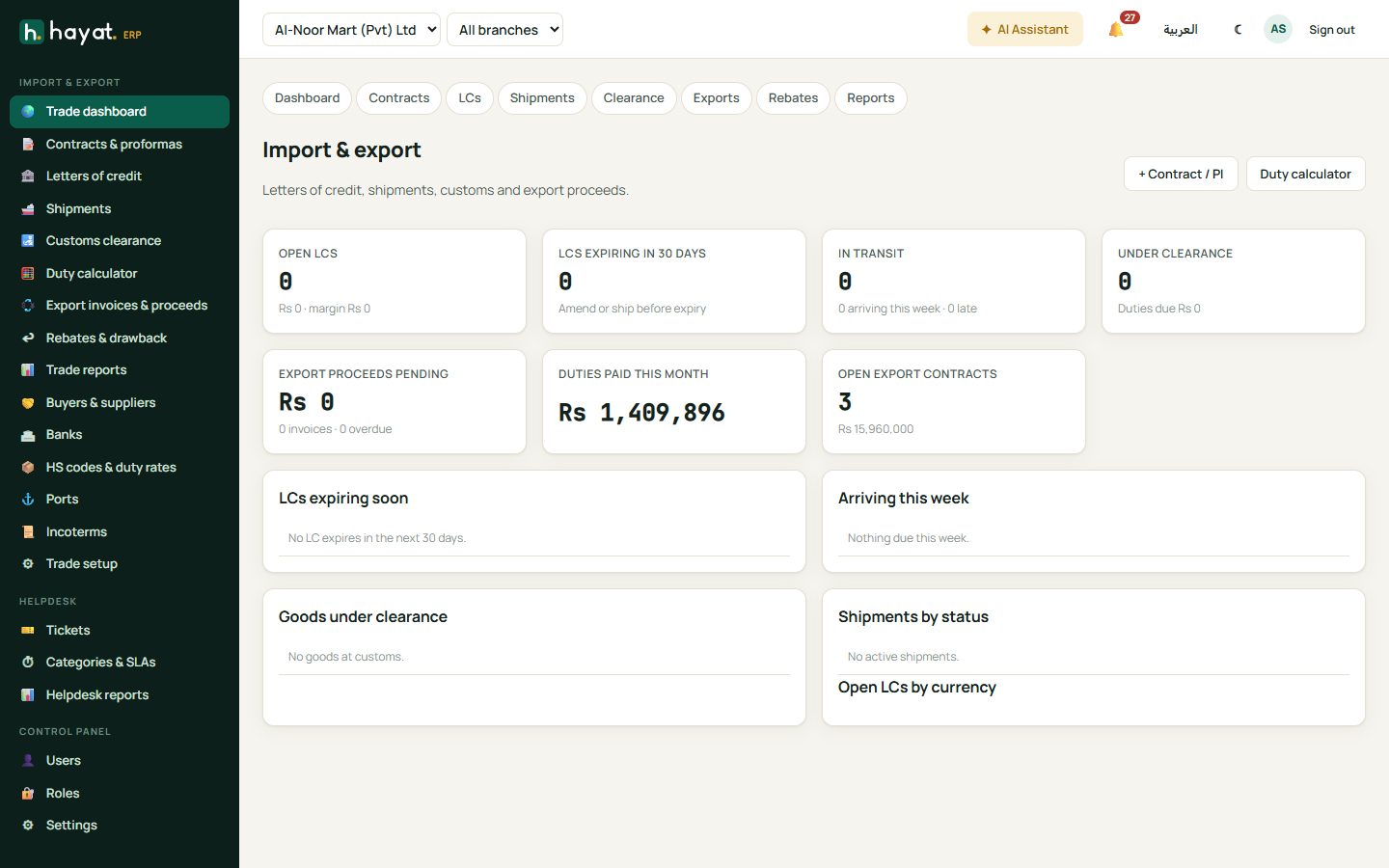Click the Rebates & drawback arrow icon
This screenshot has width=1389, height=868.
28,338
